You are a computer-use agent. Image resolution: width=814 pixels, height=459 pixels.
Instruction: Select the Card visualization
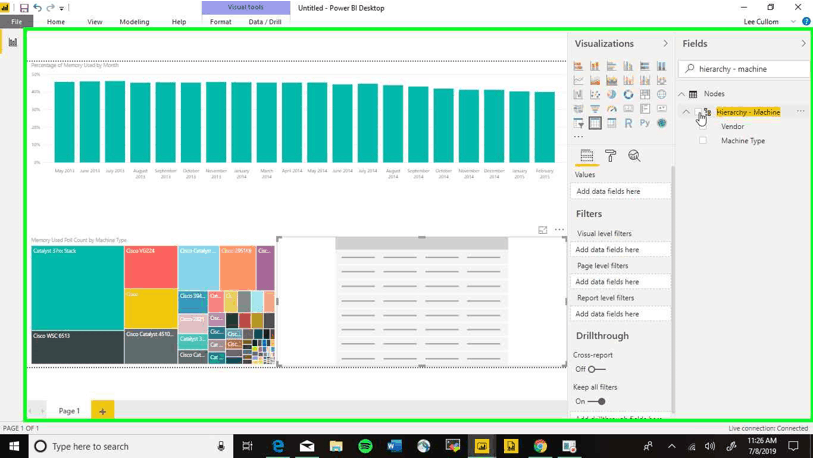(628, 109)
